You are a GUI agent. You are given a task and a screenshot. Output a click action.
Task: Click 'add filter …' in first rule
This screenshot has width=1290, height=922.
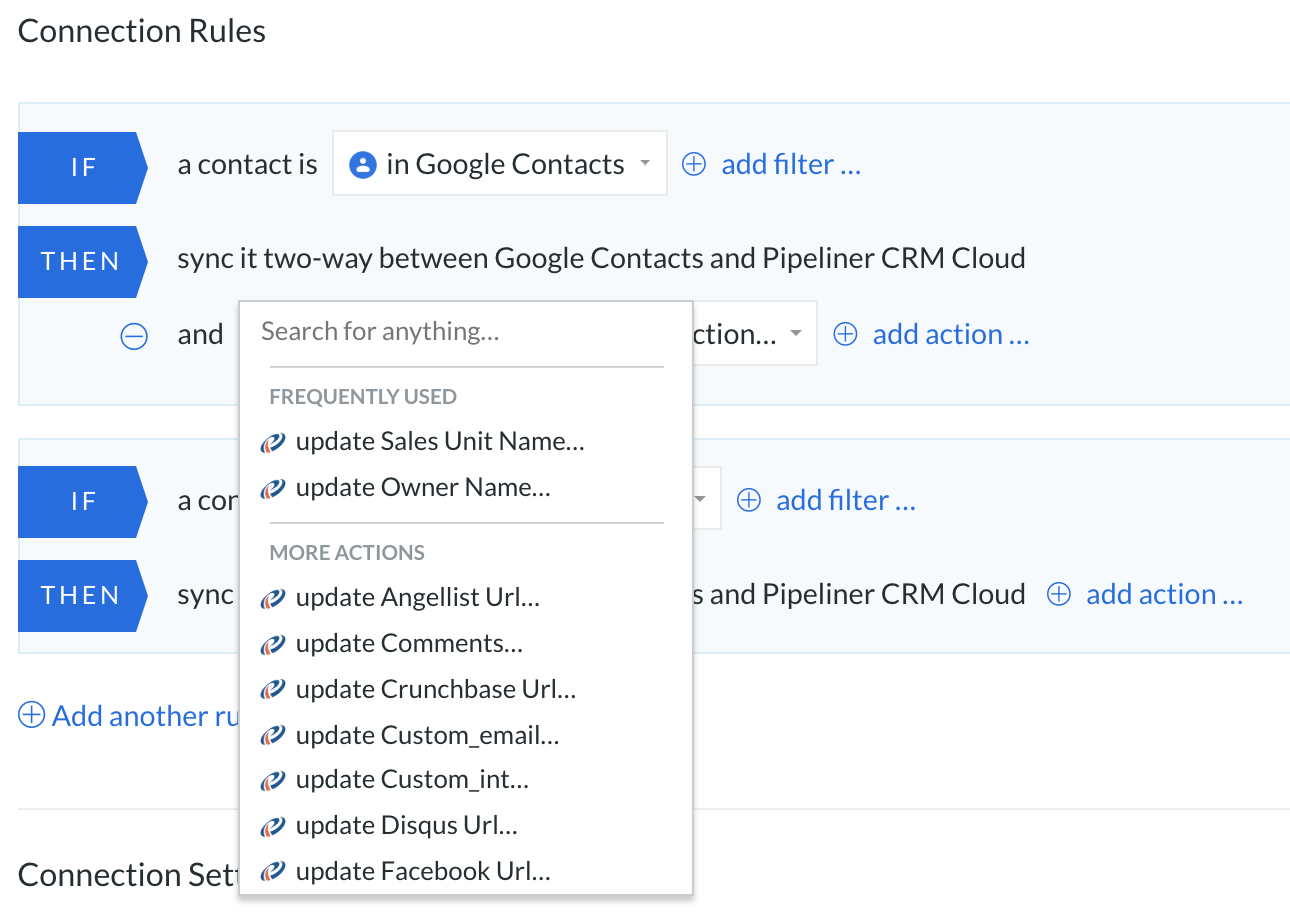[x=791, y=164]
